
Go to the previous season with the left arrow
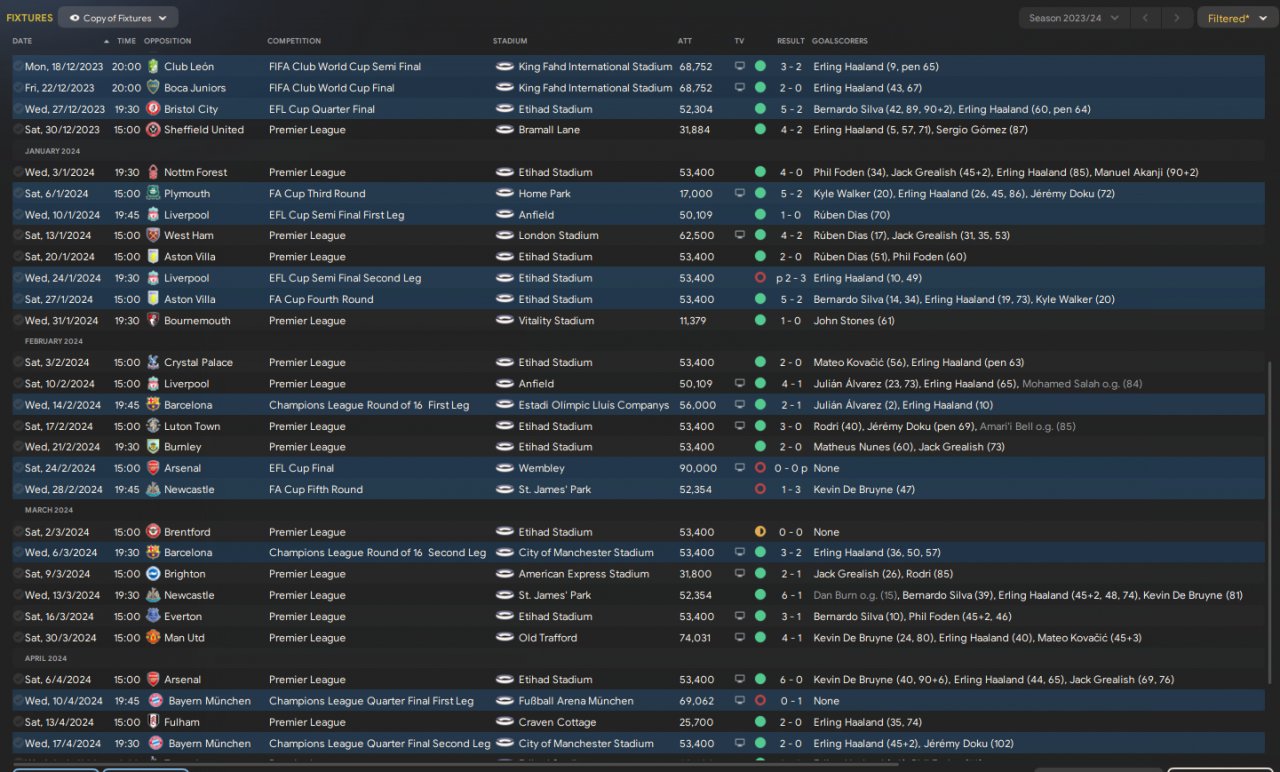pos(1147,18)
